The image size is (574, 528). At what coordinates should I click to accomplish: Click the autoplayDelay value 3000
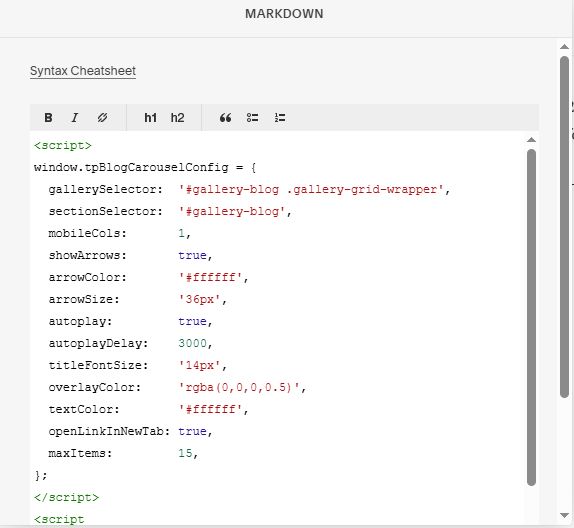[193, 343]
